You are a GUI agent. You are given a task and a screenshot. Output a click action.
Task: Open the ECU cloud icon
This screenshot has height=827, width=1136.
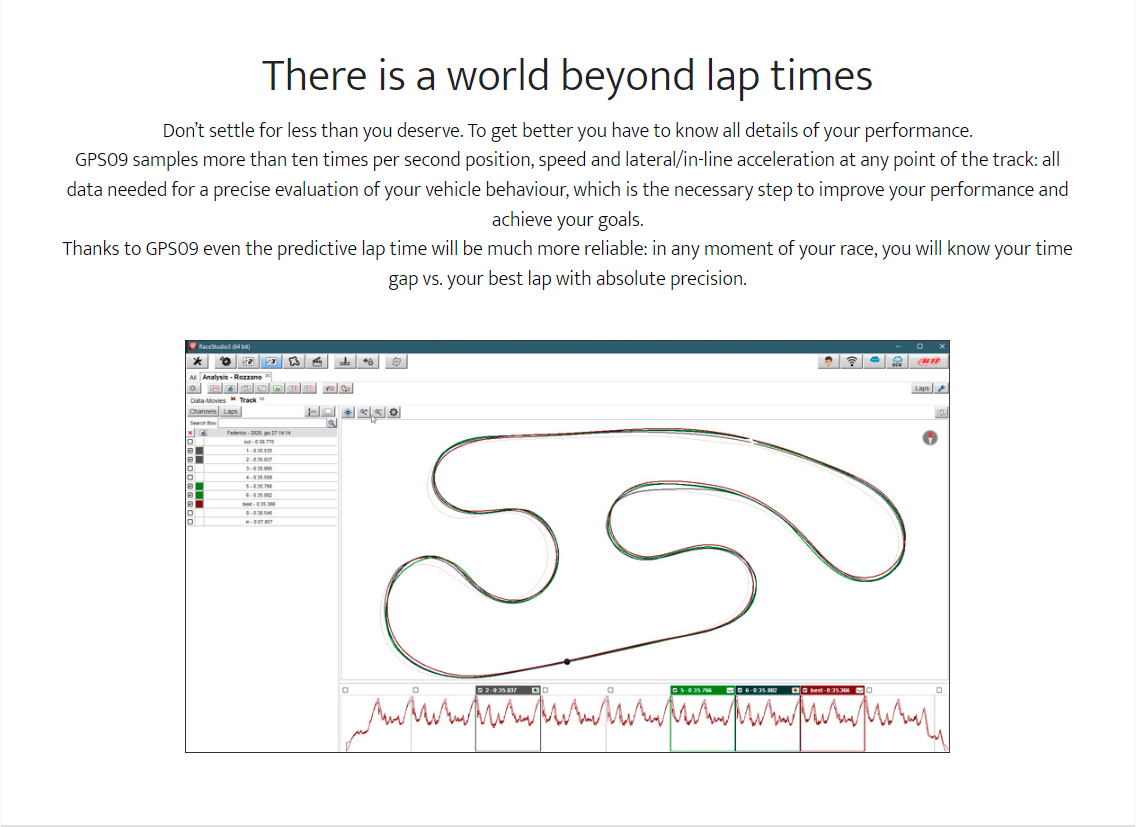pyautogui.click(x=898, y=361)
